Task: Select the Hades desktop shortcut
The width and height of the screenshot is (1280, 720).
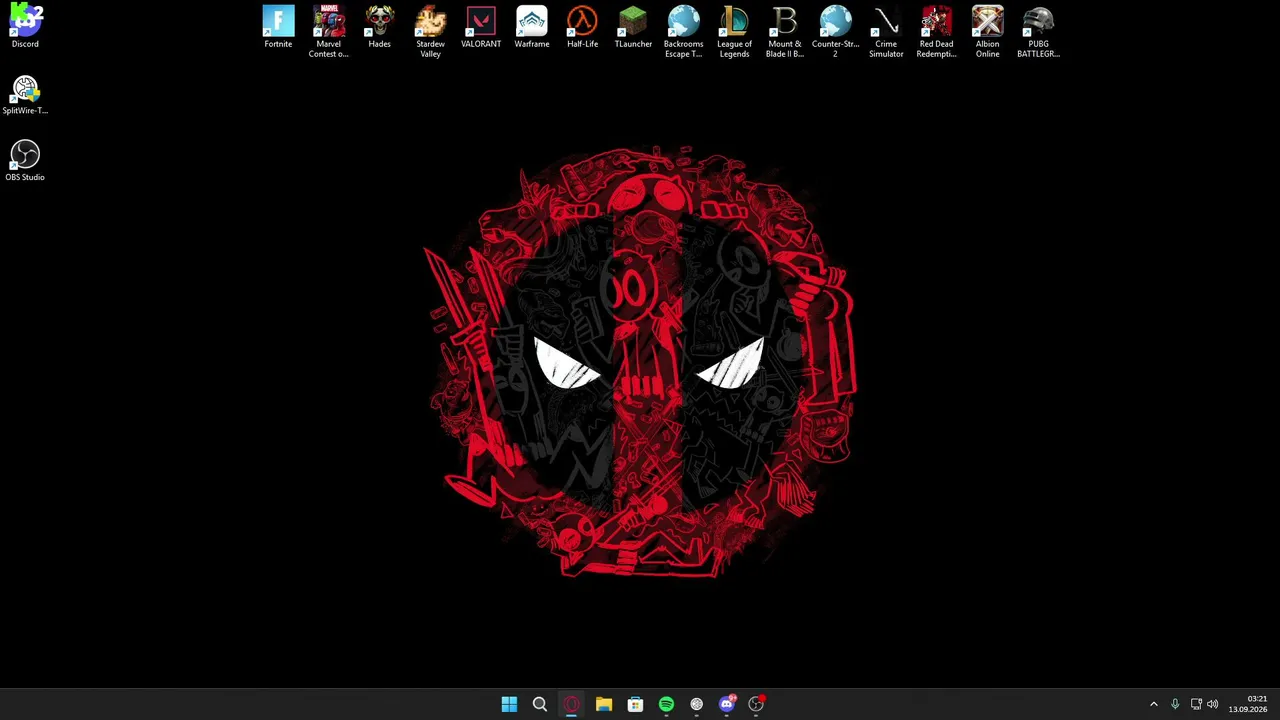Action: coord(379,27)
